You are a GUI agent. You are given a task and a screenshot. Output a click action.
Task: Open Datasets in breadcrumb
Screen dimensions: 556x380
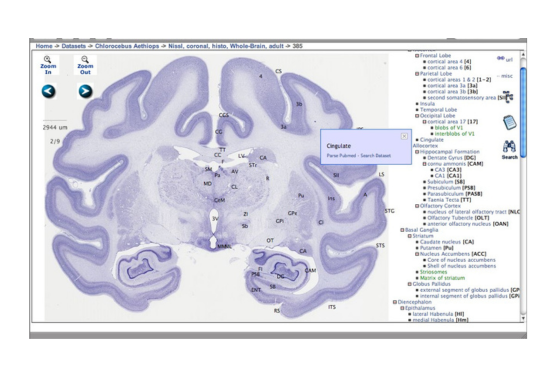[x=73, y=46]
